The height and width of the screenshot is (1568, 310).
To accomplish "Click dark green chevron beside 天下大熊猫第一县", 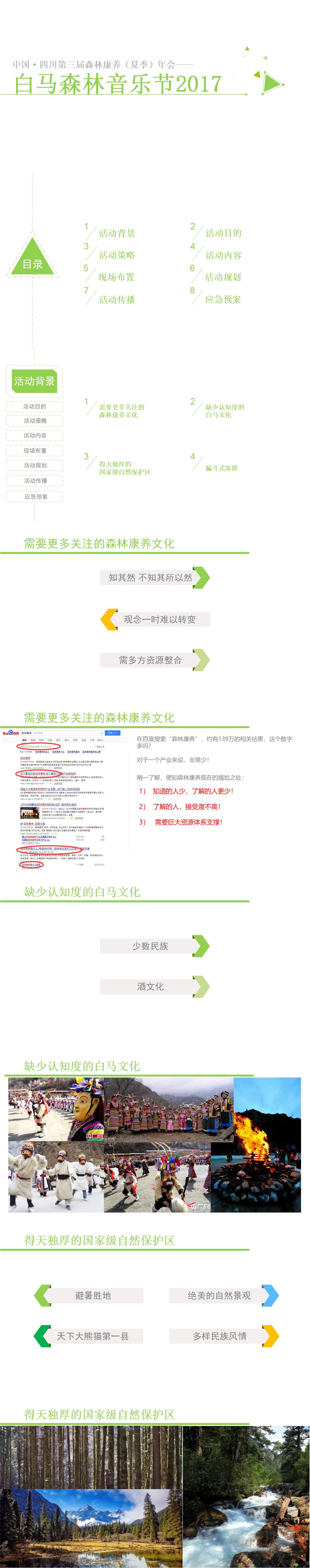I will pos(43,1336).
